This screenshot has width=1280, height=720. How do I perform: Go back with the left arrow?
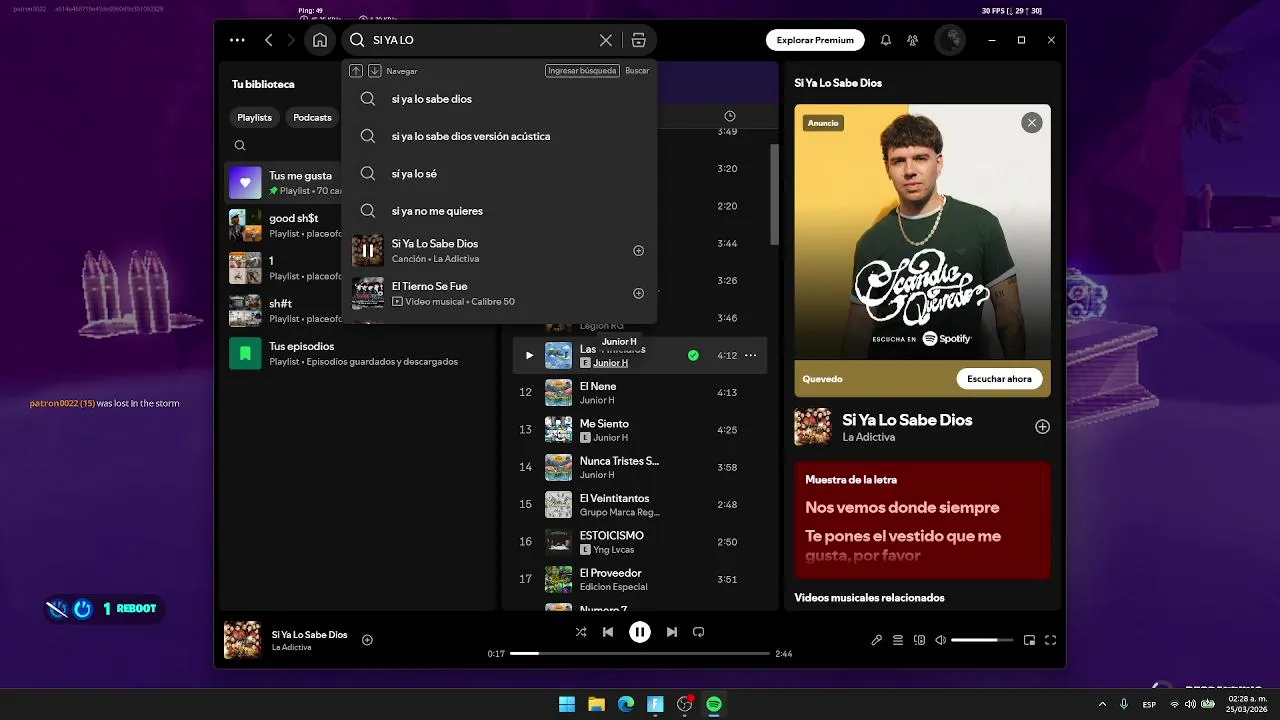coord(268,40)
